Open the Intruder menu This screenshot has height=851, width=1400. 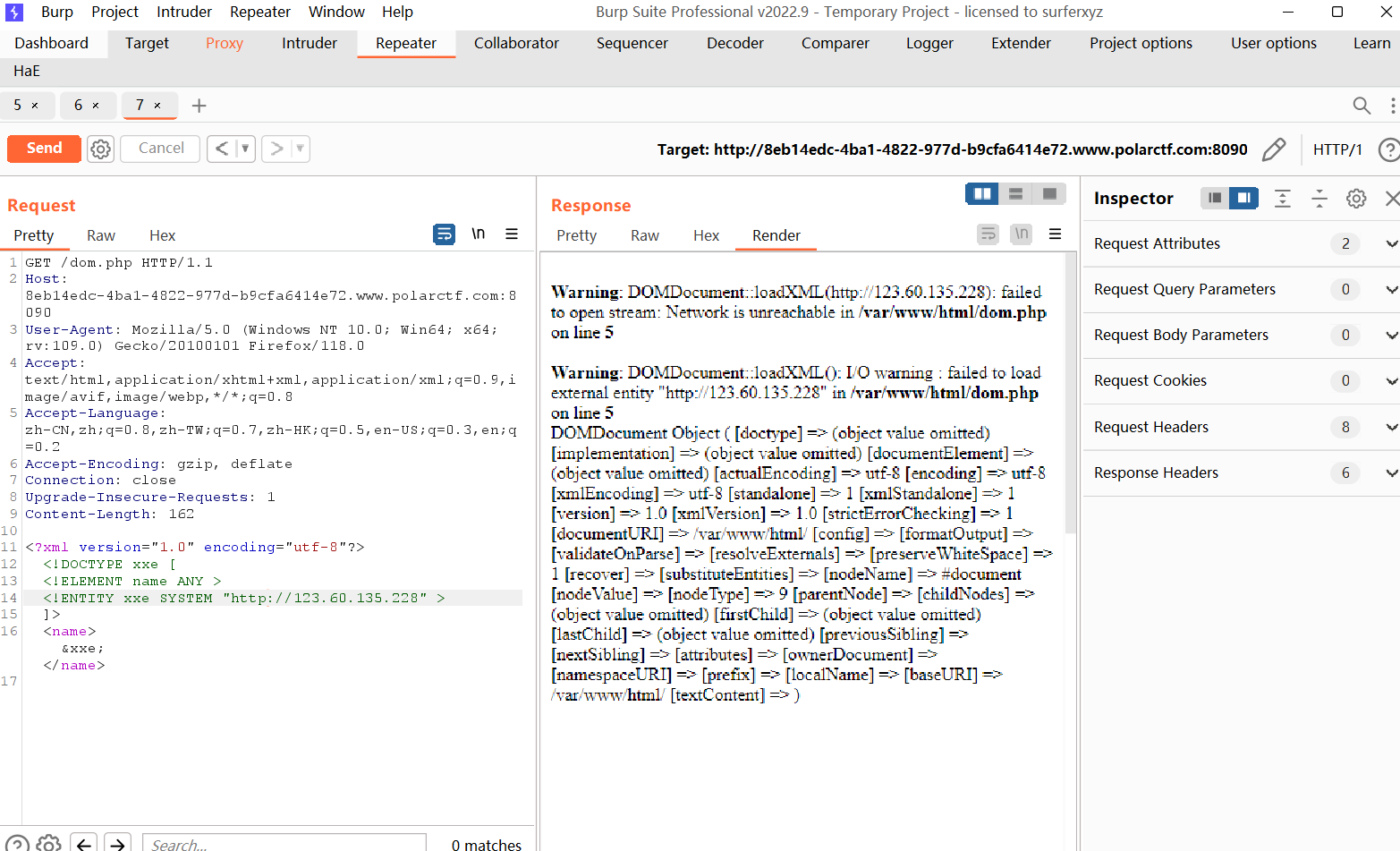[x=184, y=12]
